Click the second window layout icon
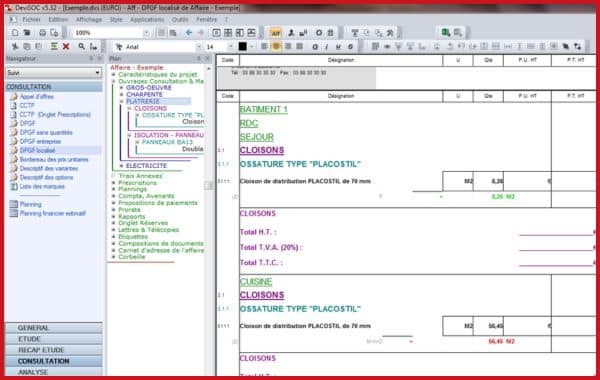Screen dimensions: 600x380 tap(228, 33)
